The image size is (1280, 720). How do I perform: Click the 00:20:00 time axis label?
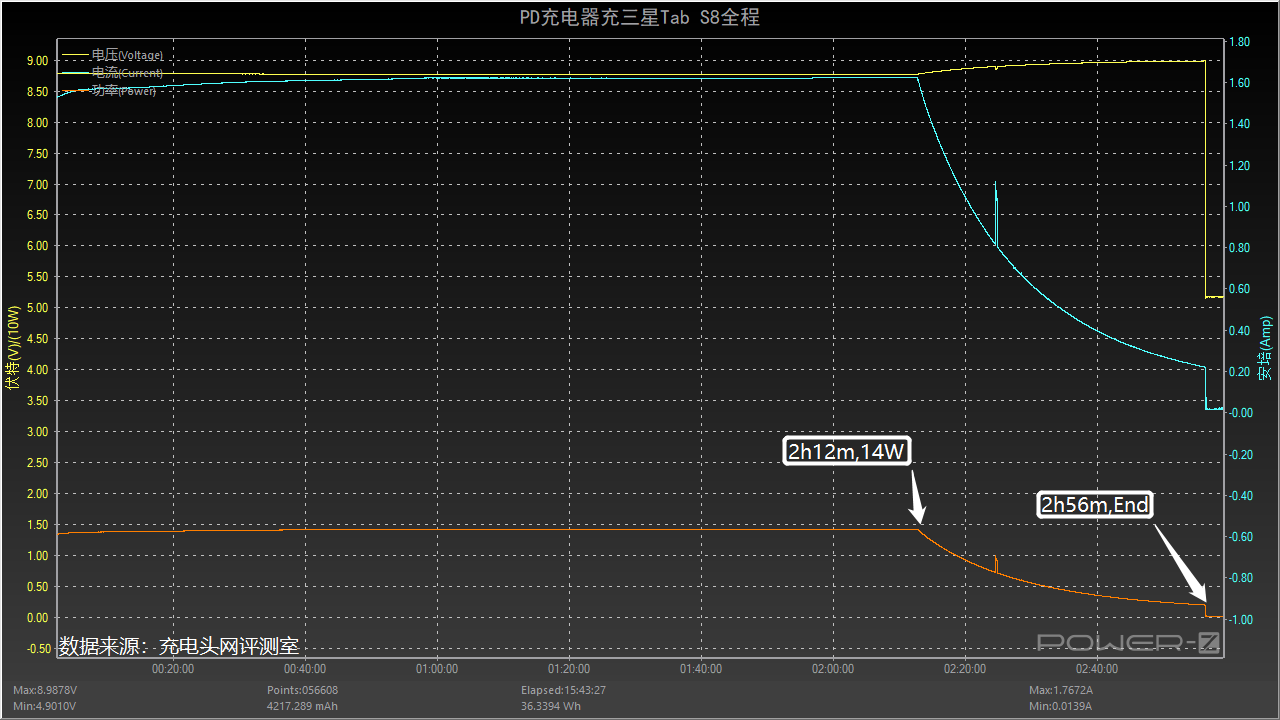(173, 669)
